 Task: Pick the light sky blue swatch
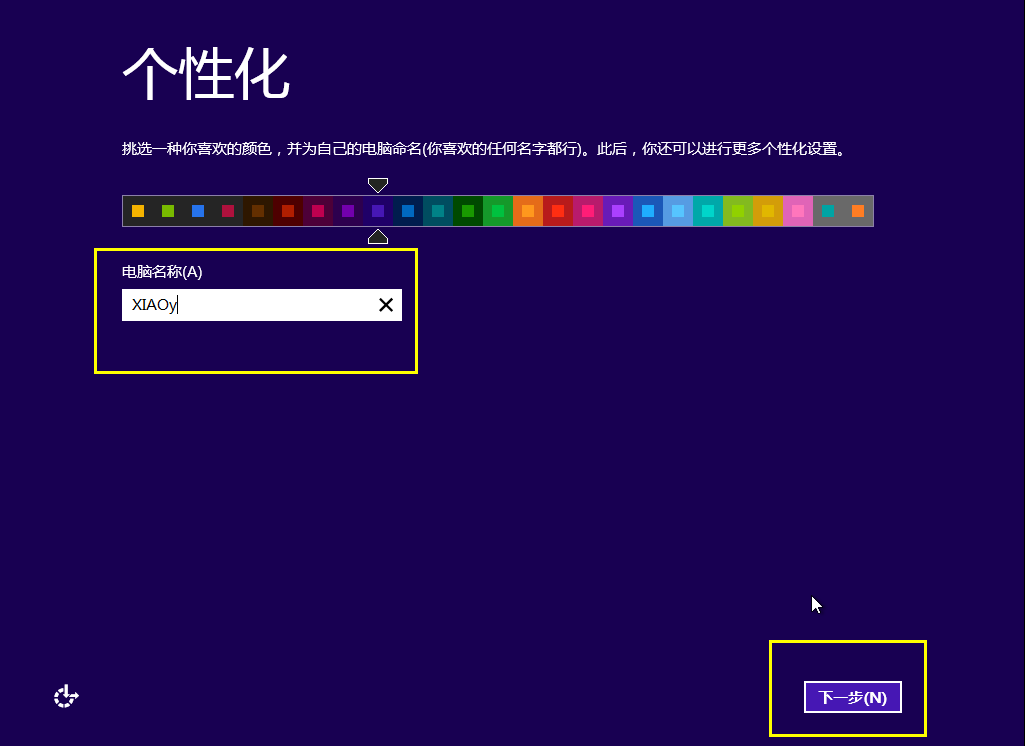(678, 211)
